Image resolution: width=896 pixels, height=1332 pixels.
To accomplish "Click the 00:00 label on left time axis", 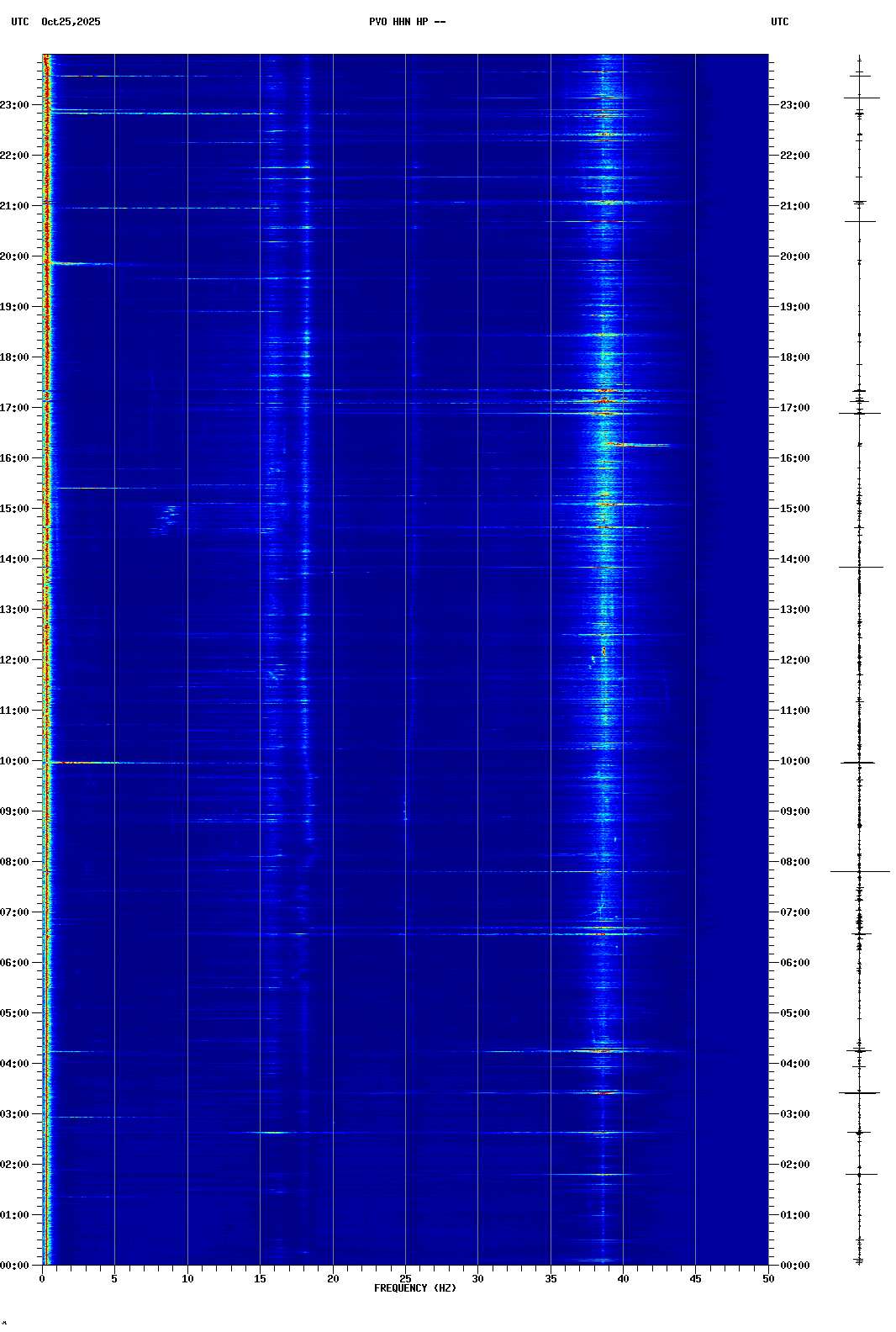I will click(15, 1266).
